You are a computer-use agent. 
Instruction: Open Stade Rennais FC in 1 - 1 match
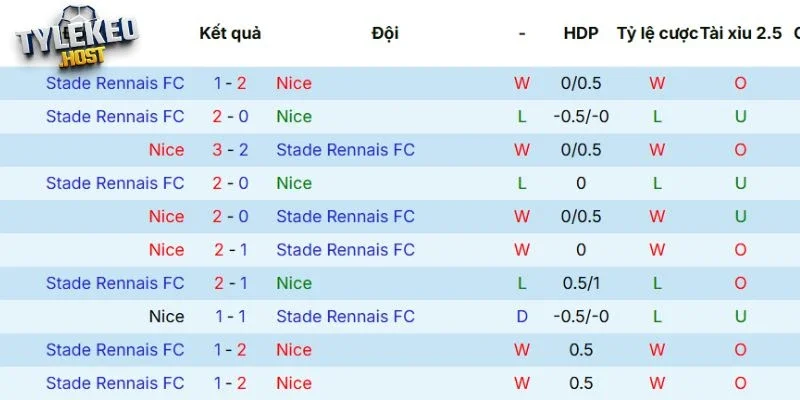coord(345,316)
